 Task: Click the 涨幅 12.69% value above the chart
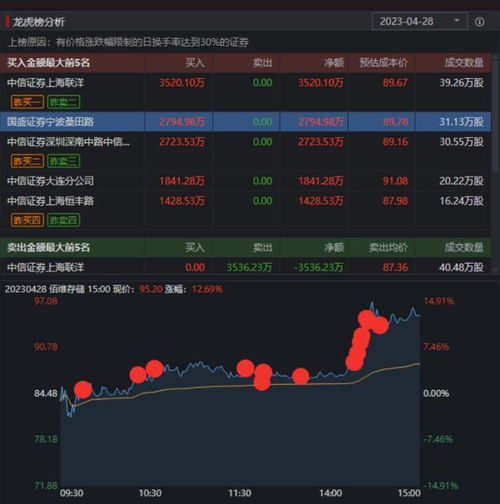pyautogui.click(x=207, y=289)
